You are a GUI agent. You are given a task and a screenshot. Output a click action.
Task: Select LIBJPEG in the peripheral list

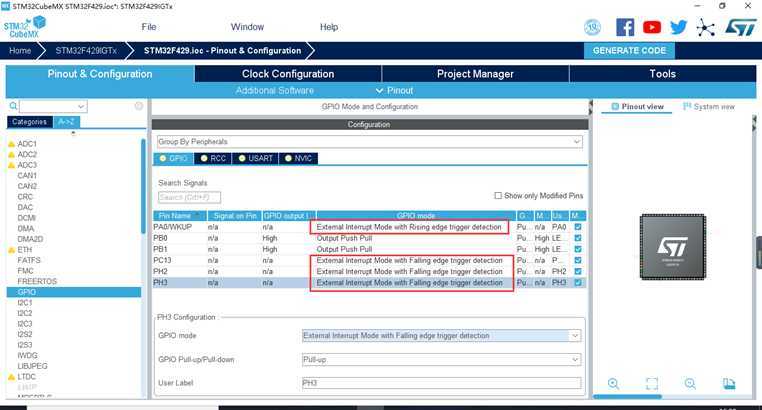click(32, 366)
